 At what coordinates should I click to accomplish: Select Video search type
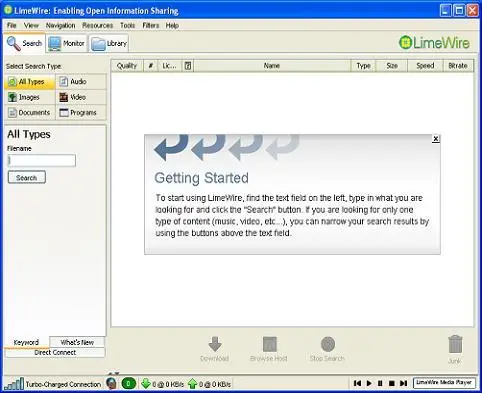tap(81, 97)
